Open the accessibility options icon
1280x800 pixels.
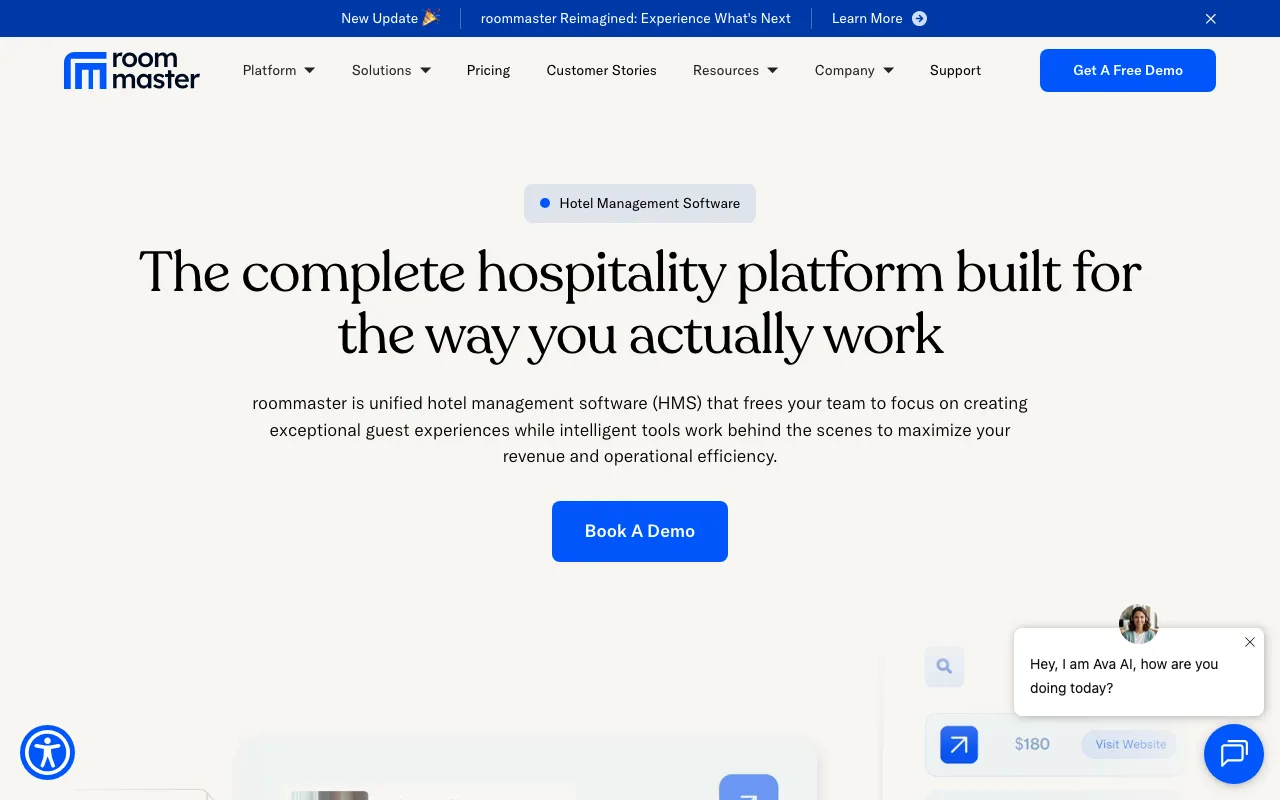point(48,752)
